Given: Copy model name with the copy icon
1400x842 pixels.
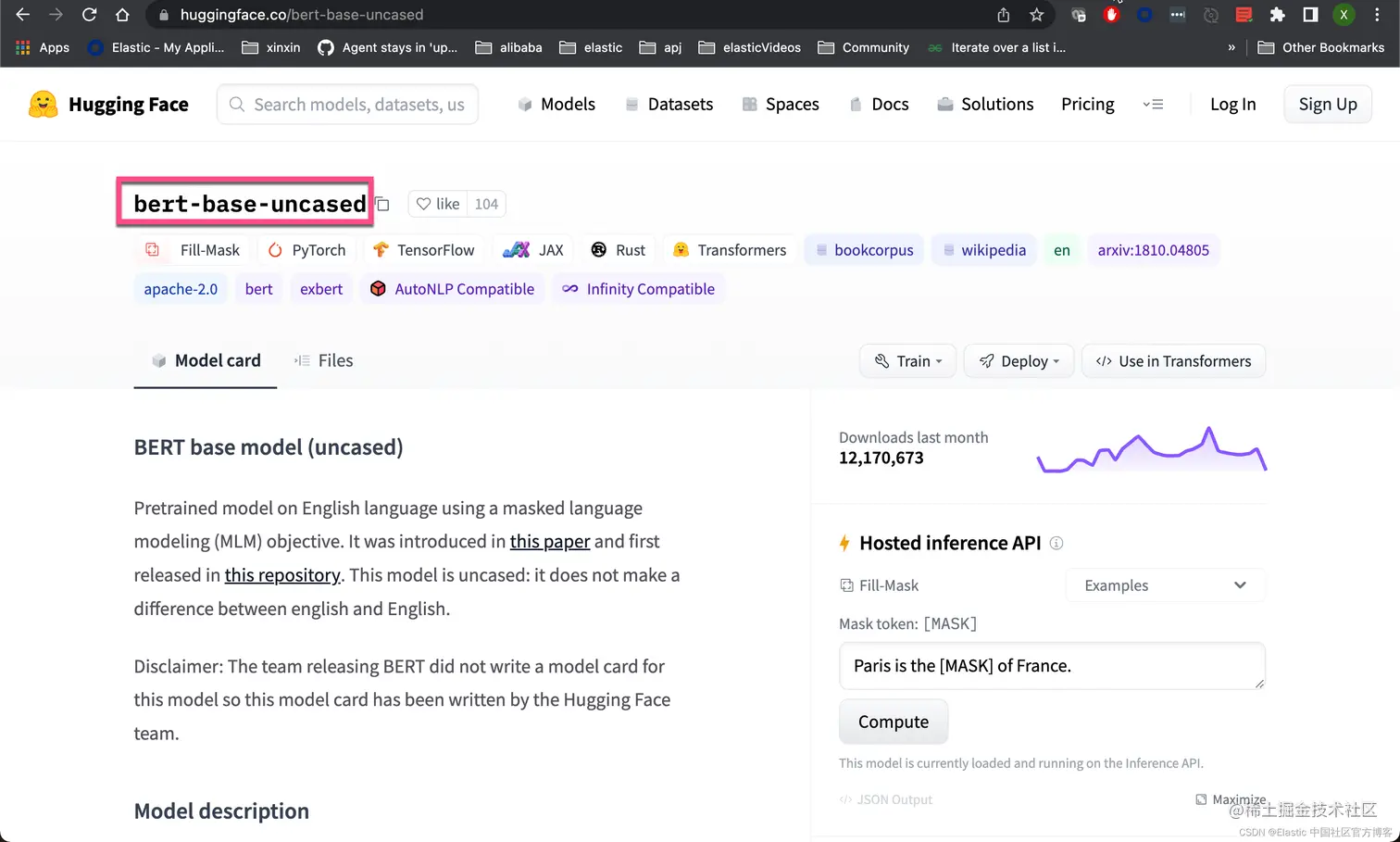Looking at the screenshot, I should (382, 204).
